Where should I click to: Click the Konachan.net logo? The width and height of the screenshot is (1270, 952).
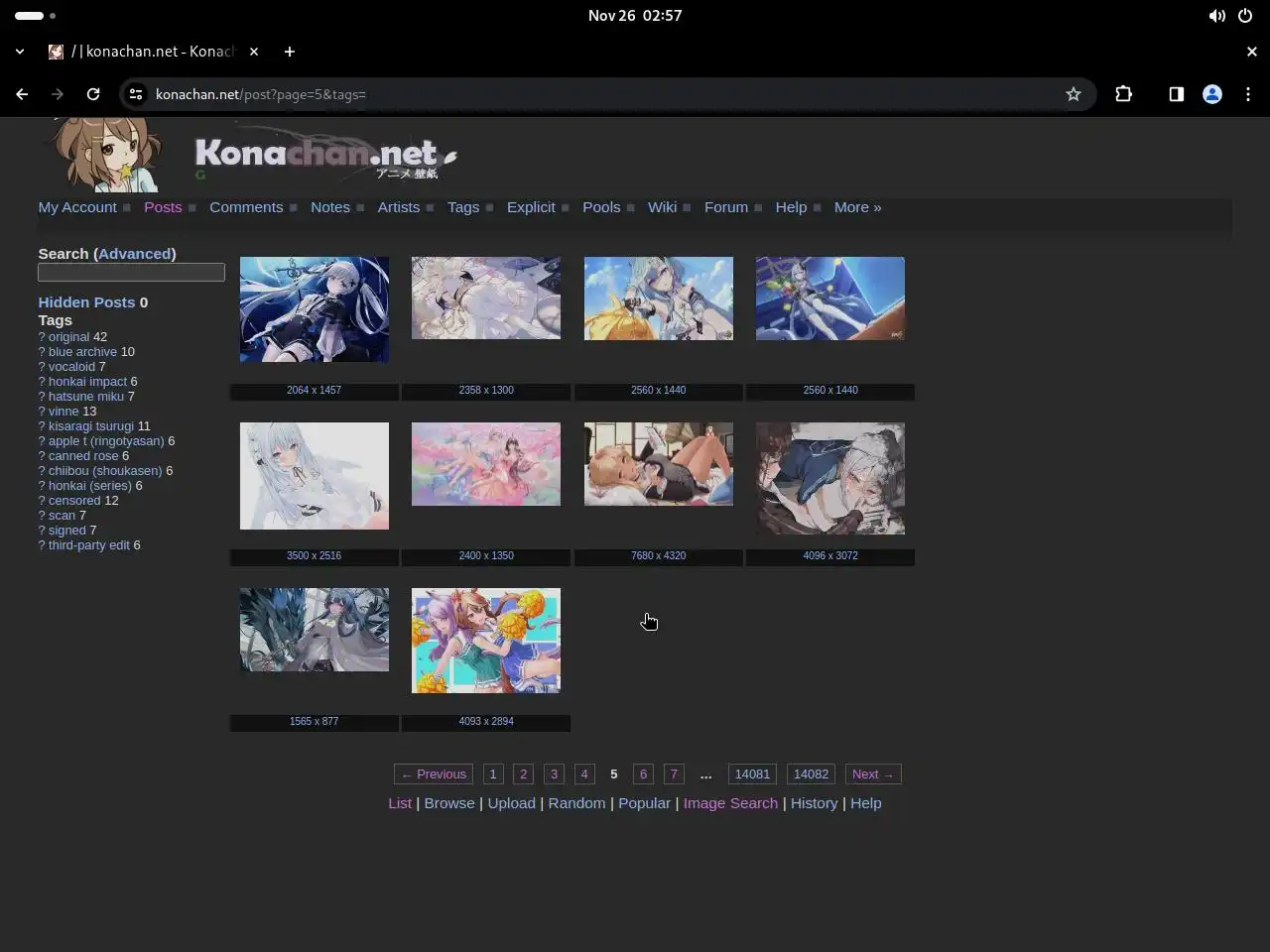tap(325, 156)
